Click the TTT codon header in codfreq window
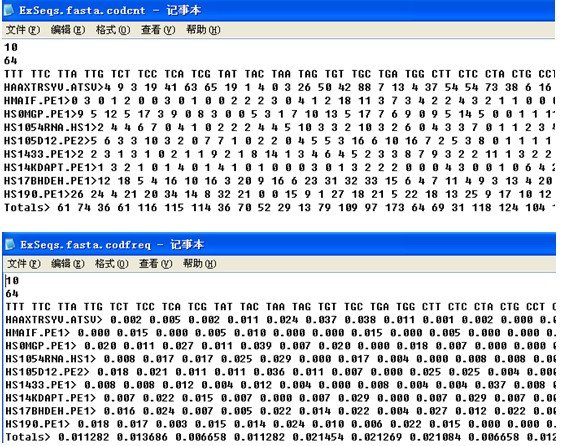This screenshot has height=446, width=561. [x=15, y=307]
